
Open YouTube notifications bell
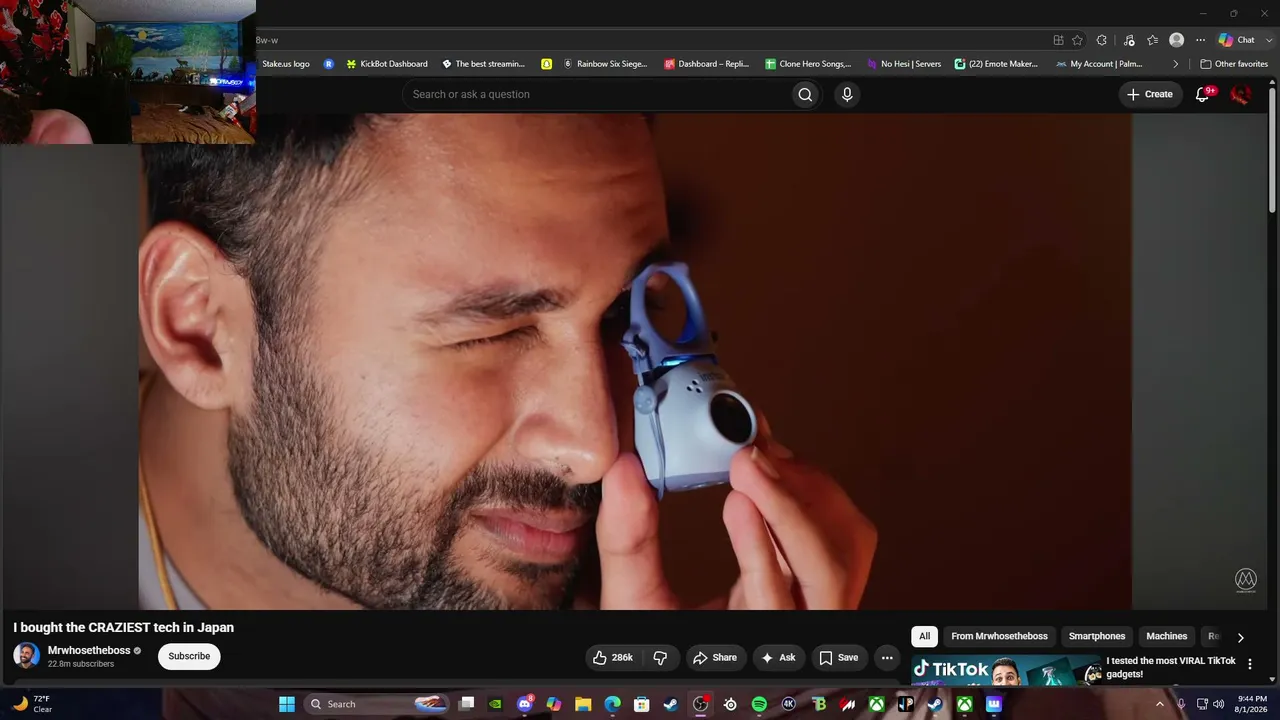1203,94
